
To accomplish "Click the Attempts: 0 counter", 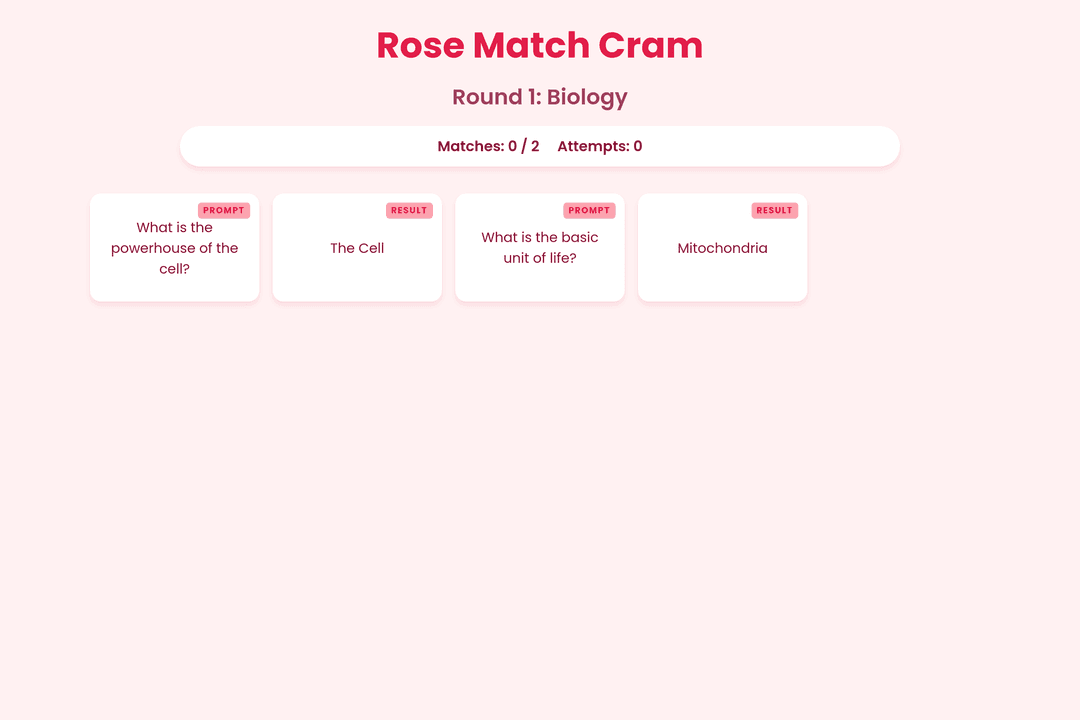I will tap(599, 146).
